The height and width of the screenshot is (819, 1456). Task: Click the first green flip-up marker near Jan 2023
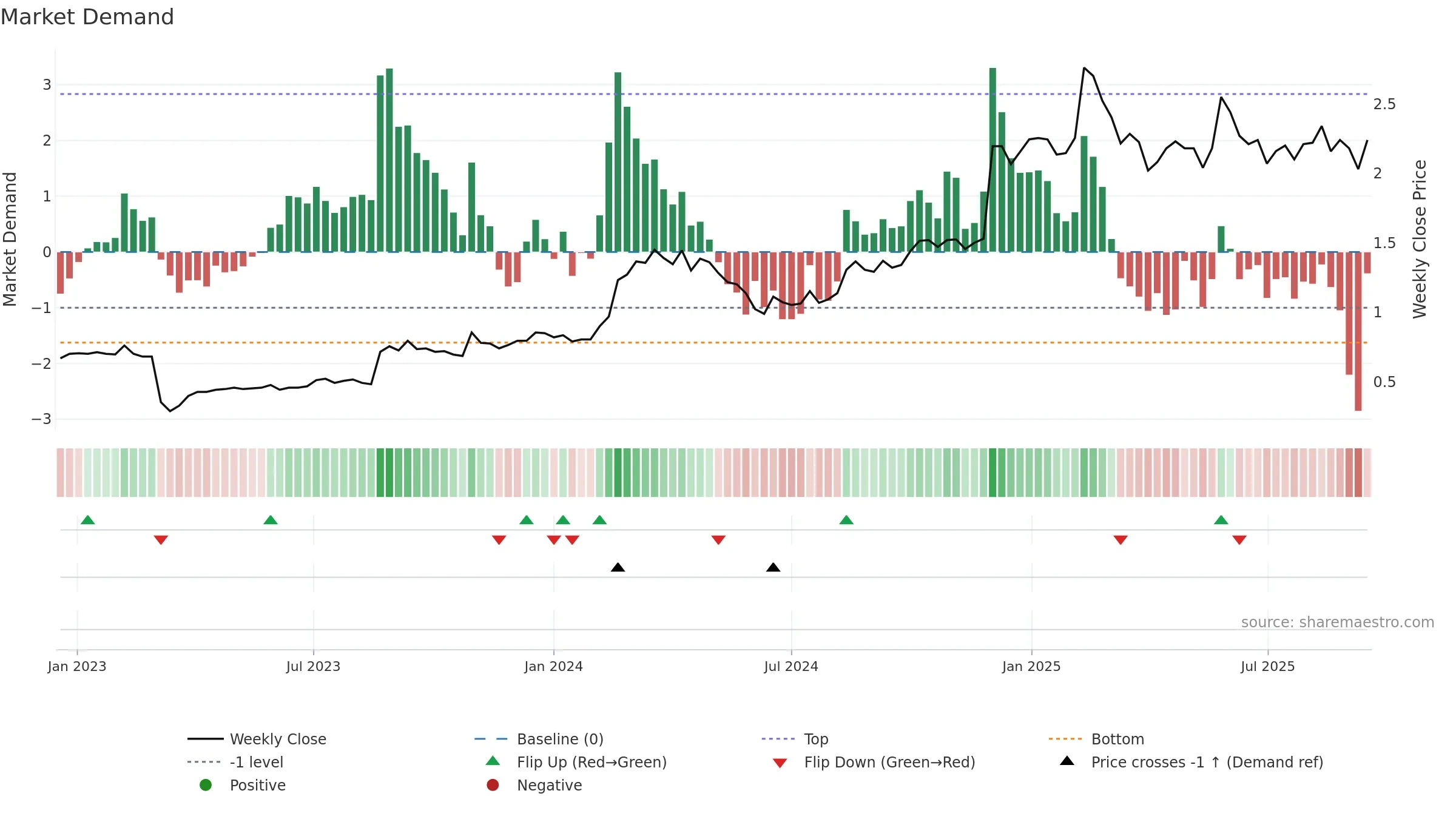coord(88,520)
